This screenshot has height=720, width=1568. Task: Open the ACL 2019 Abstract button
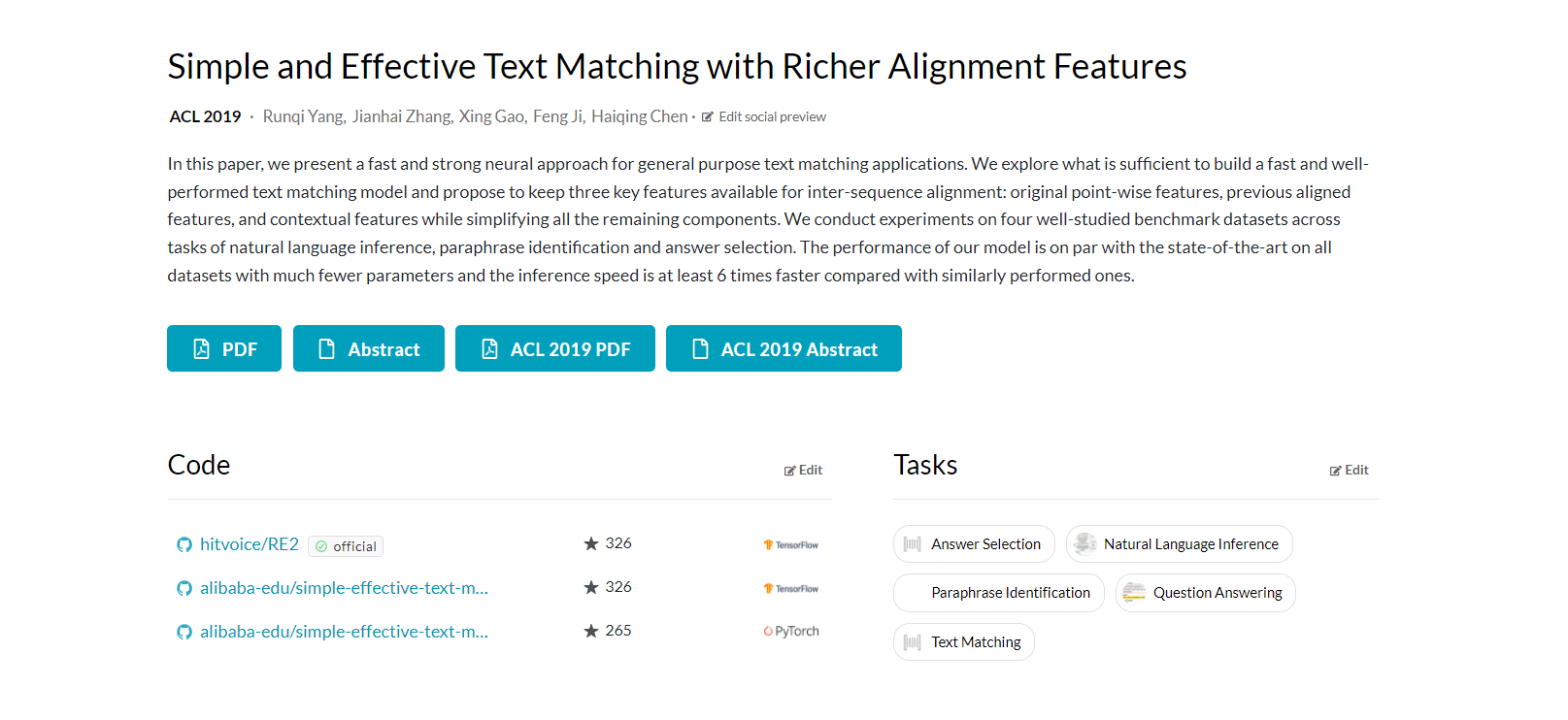784,349
